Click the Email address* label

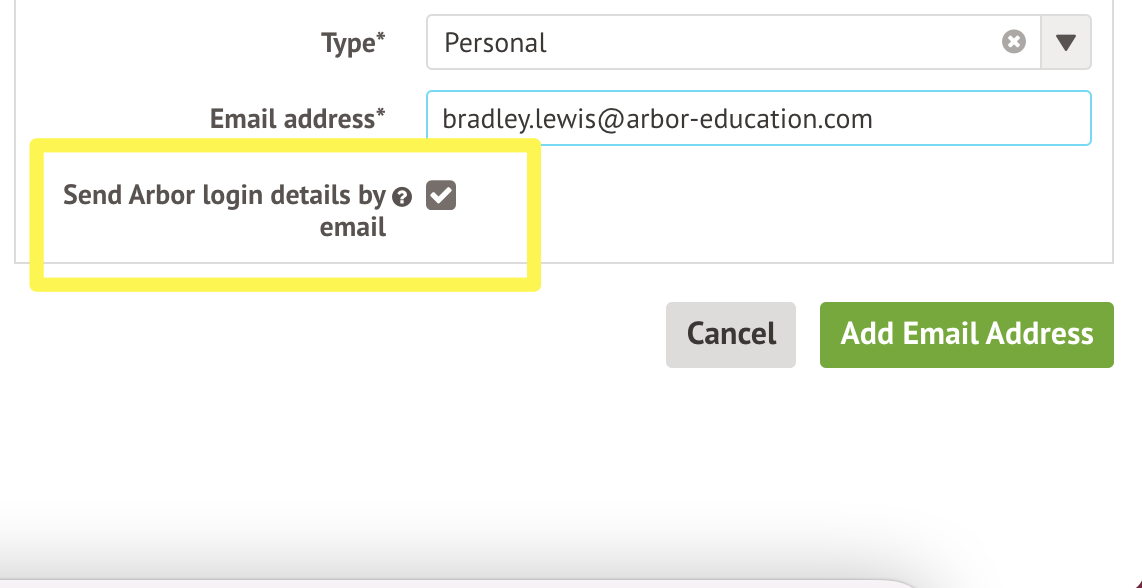point(297,119)
